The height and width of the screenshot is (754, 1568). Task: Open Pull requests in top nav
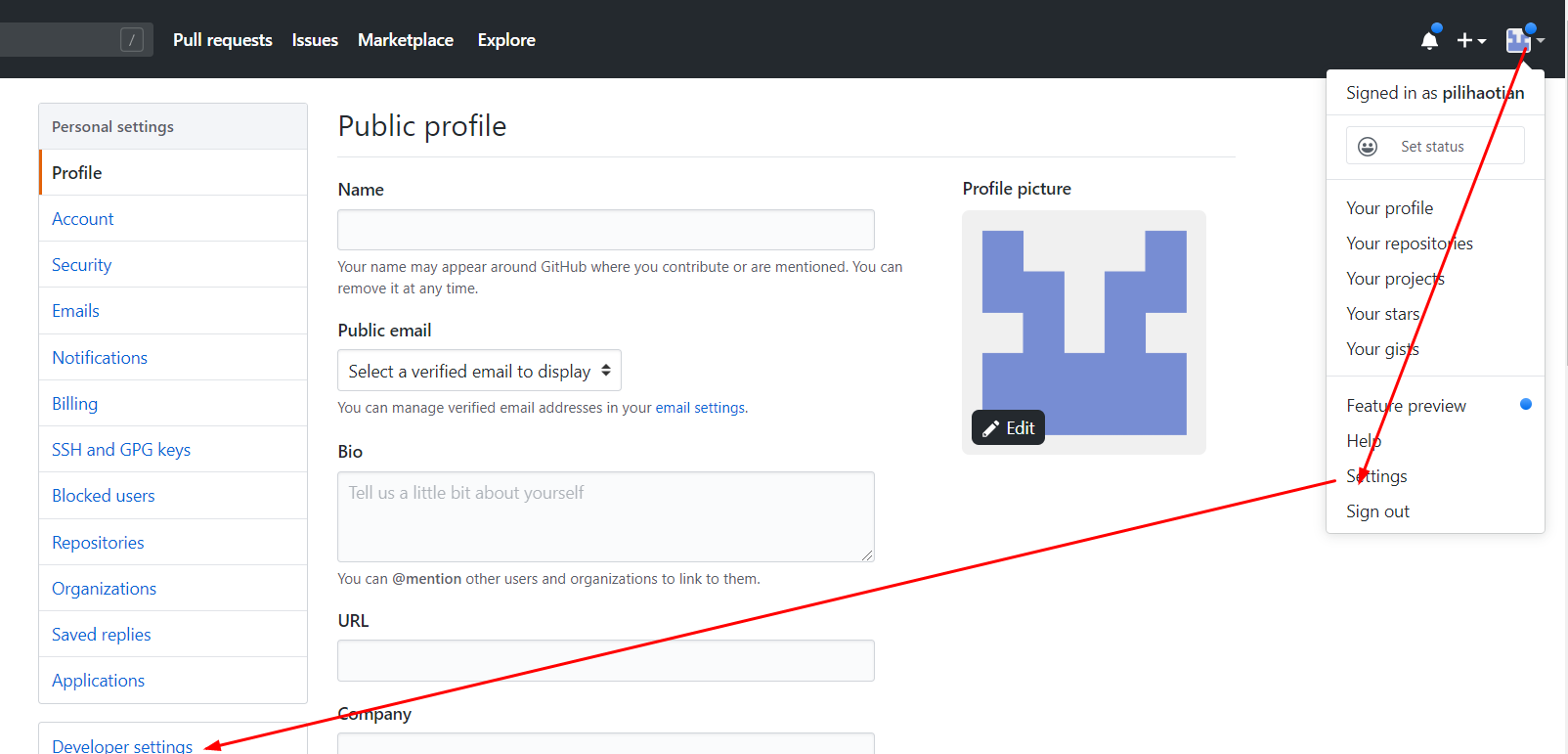point(223,40)
